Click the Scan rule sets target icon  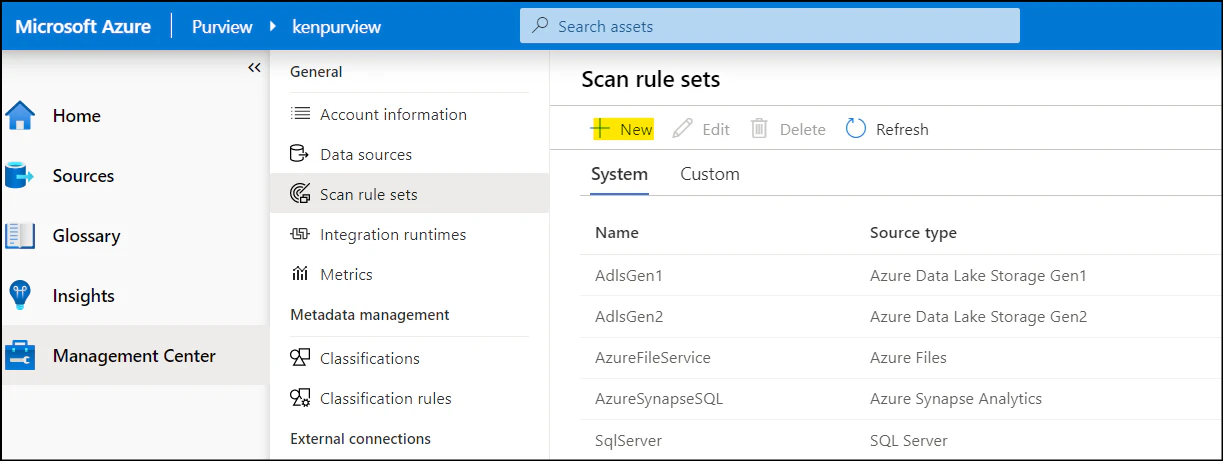coord(300,194)
